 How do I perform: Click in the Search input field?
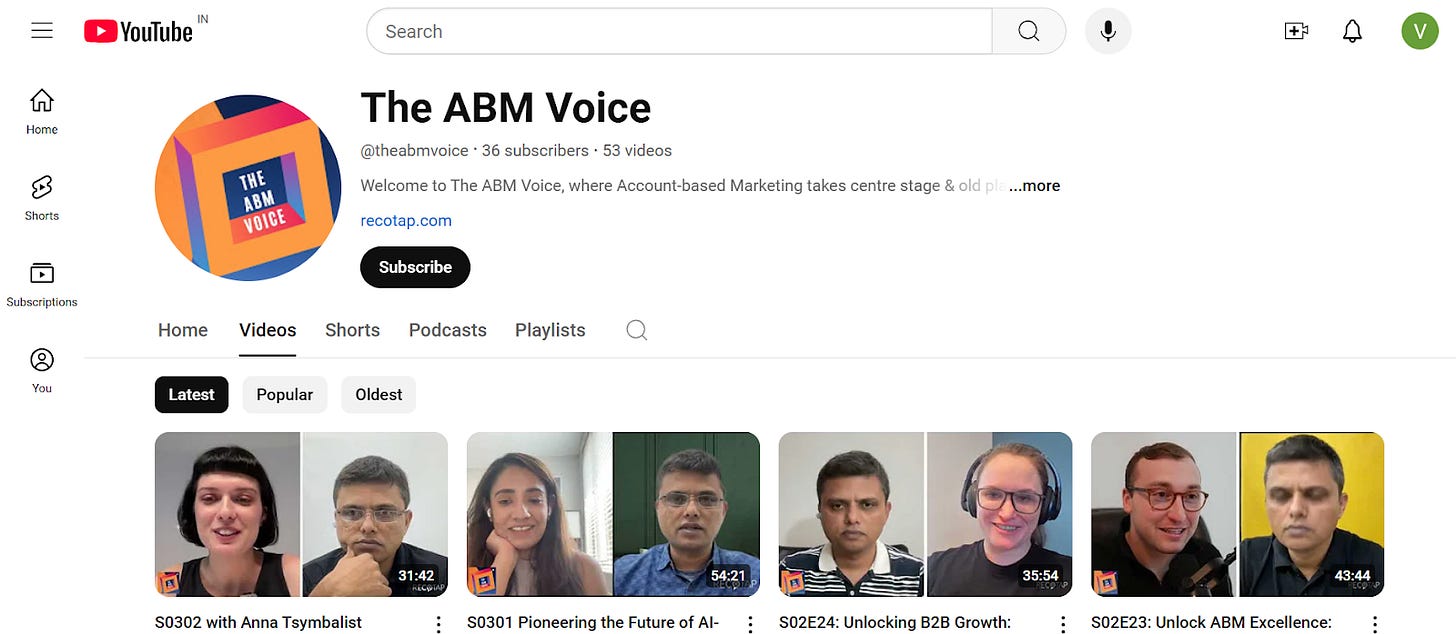[680, 32]
